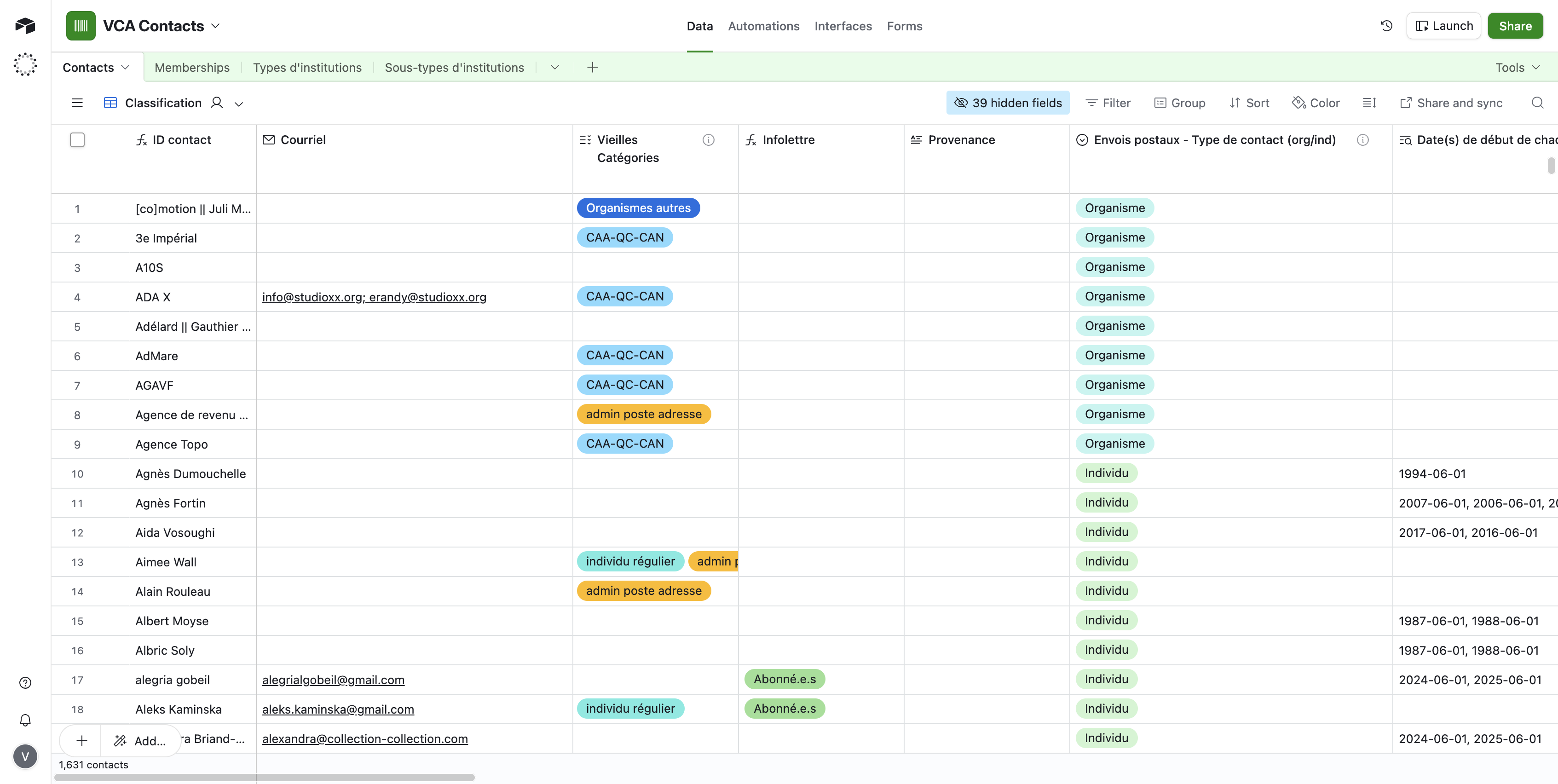Open alegrialgobeil@gmail.com email link
The image size is (1558, 784).
coord(333,680)
